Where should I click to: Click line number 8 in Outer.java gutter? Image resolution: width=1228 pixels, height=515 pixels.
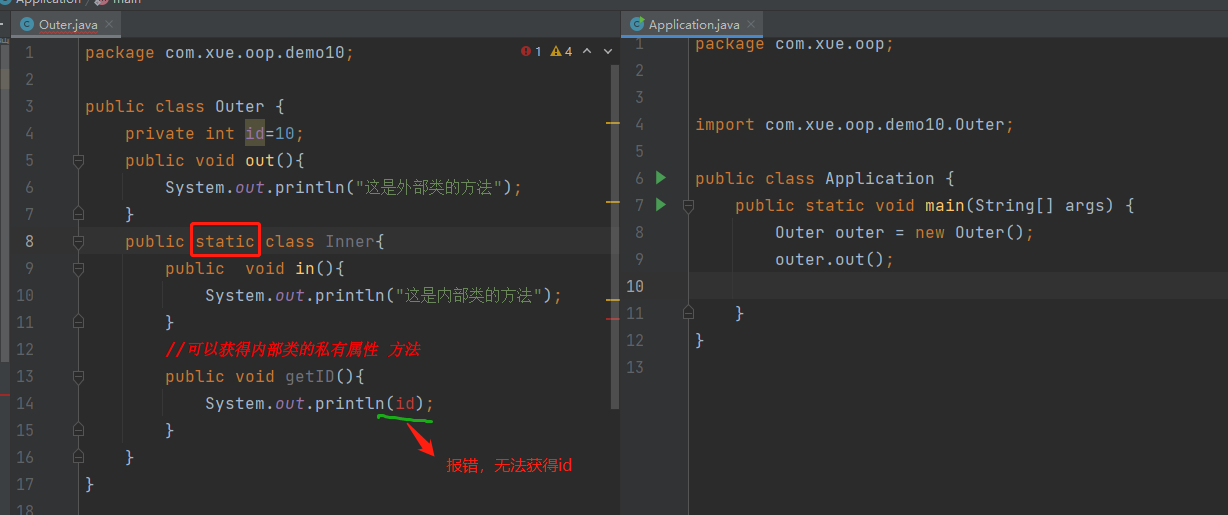29,241
